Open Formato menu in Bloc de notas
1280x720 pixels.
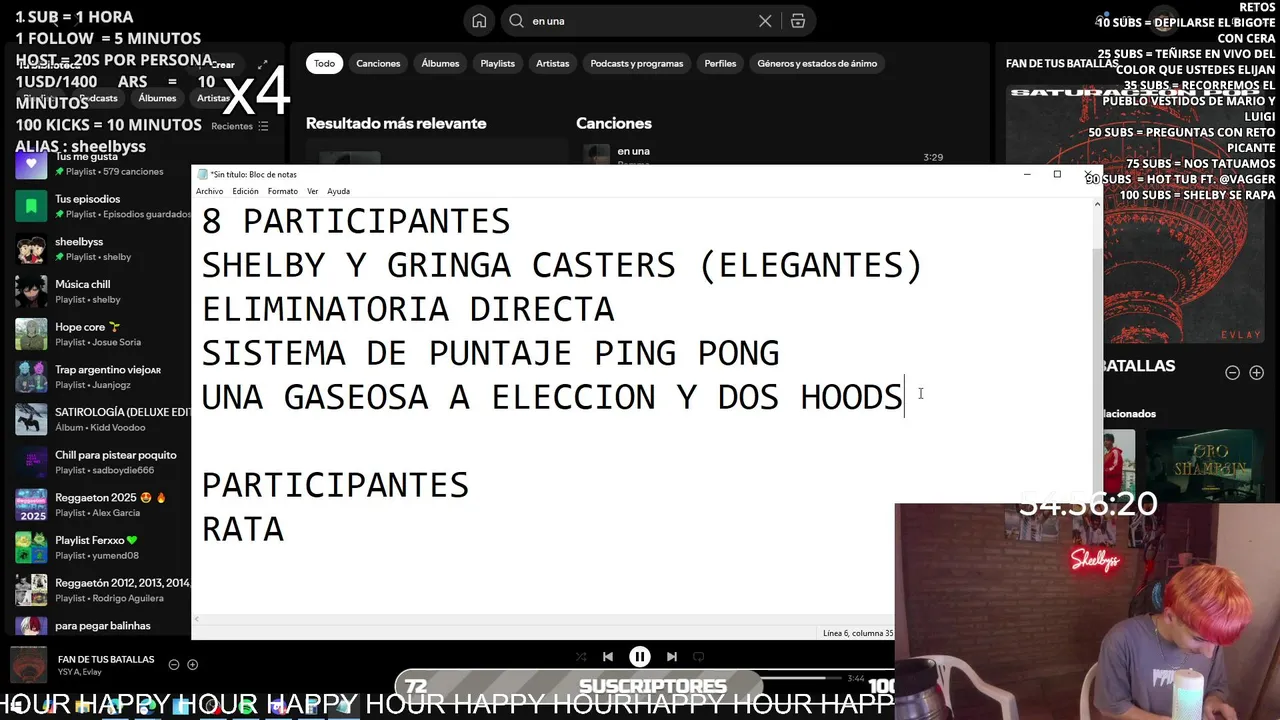coord(283,191)
